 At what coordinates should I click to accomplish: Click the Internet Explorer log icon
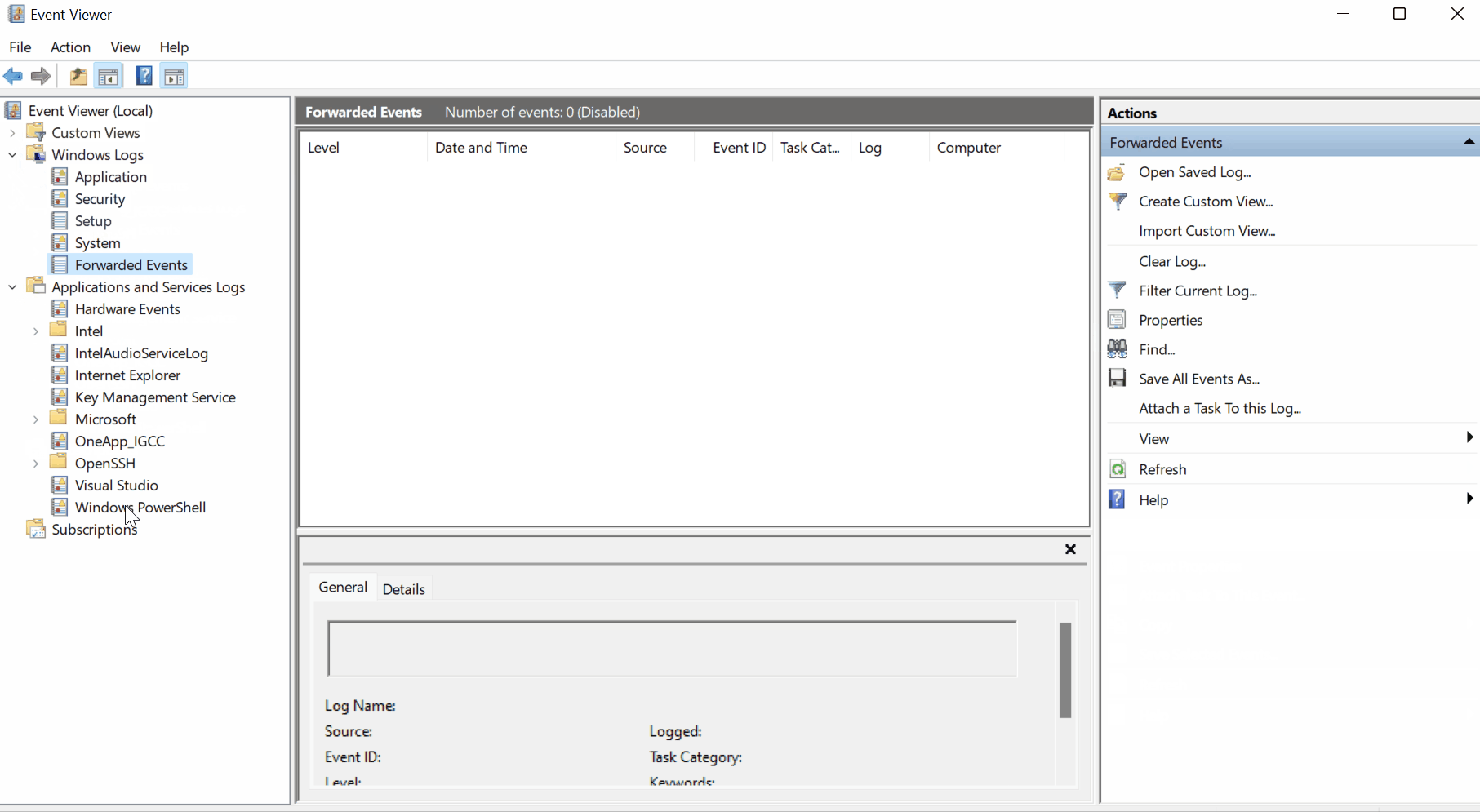pos(60,375)
